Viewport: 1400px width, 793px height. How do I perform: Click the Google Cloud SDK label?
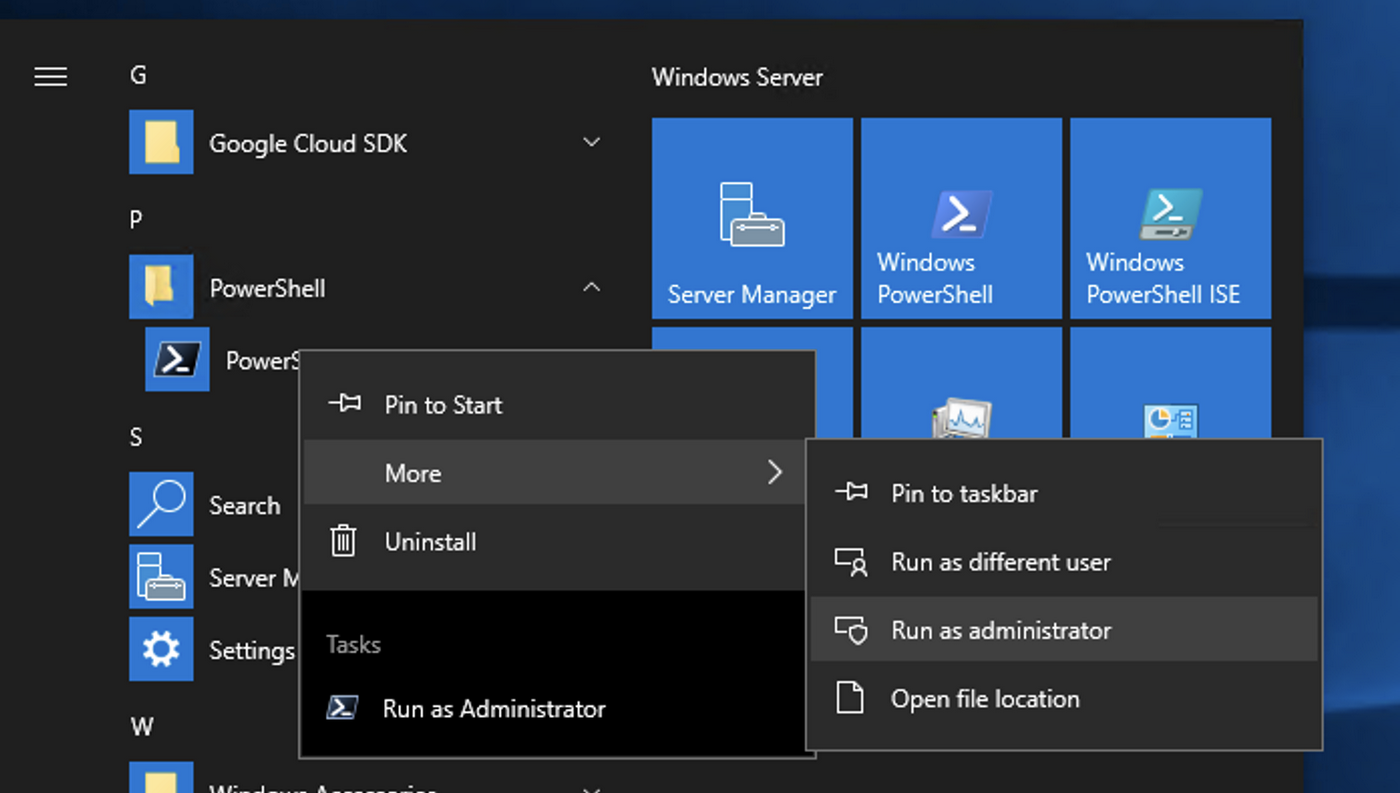[308, 143]
